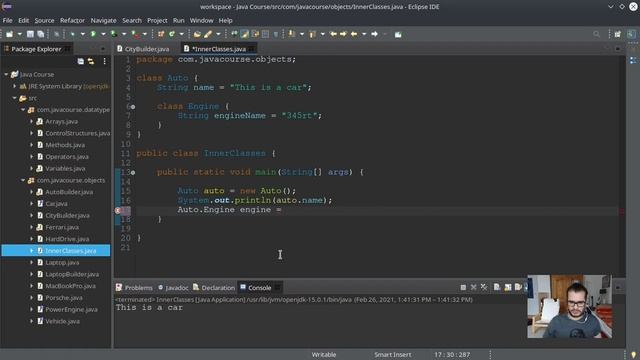Click the Back navigation arrow
This screenshot has width=640, height=360.
[354, 34]
